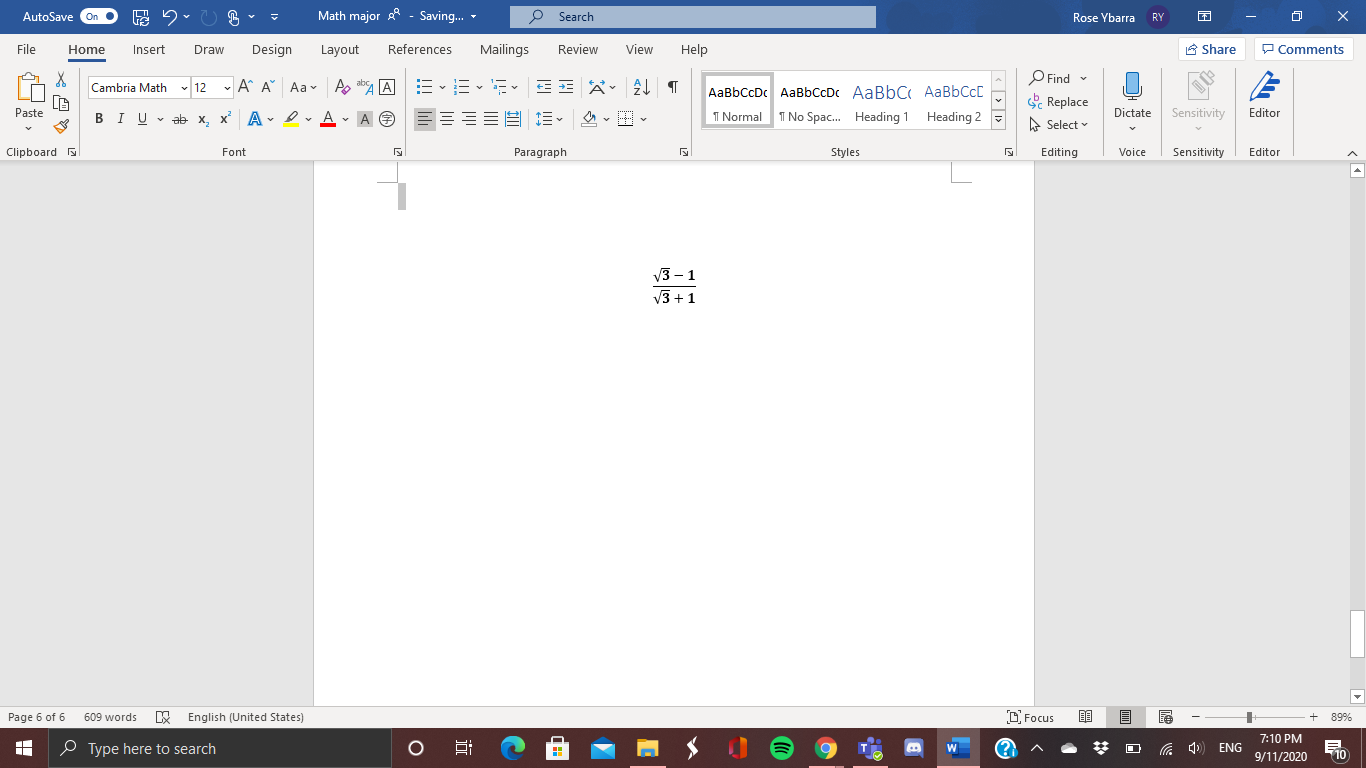Image resolution: width=1366 pixels, height=768 pixels.
Task: Toggle Bold formatting
Action: (x=99, y=119)
